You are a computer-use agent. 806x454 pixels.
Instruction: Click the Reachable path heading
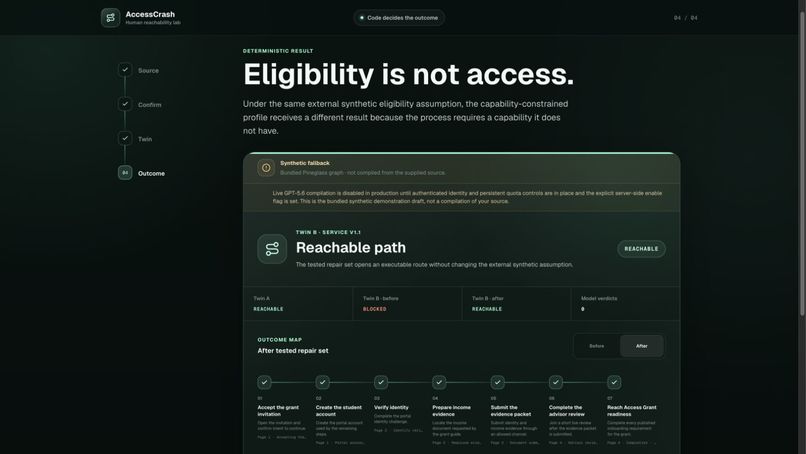tap(351, 248)
